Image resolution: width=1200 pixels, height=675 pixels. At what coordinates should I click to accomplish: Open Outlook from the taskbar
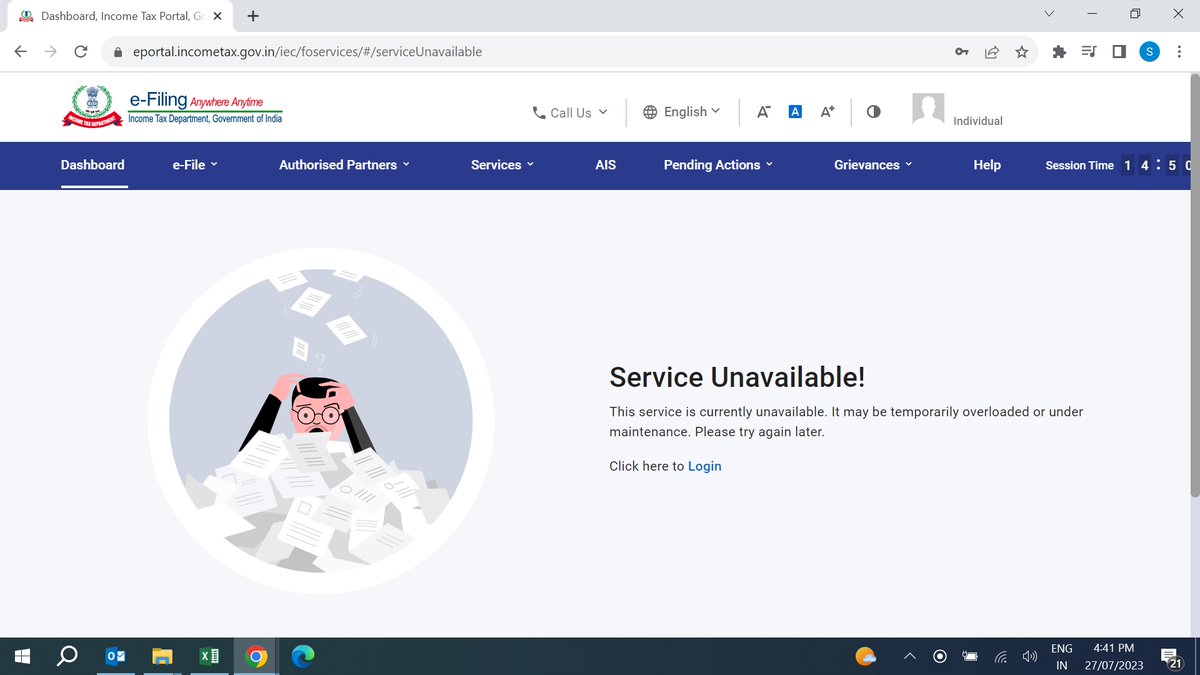[115, 656]
